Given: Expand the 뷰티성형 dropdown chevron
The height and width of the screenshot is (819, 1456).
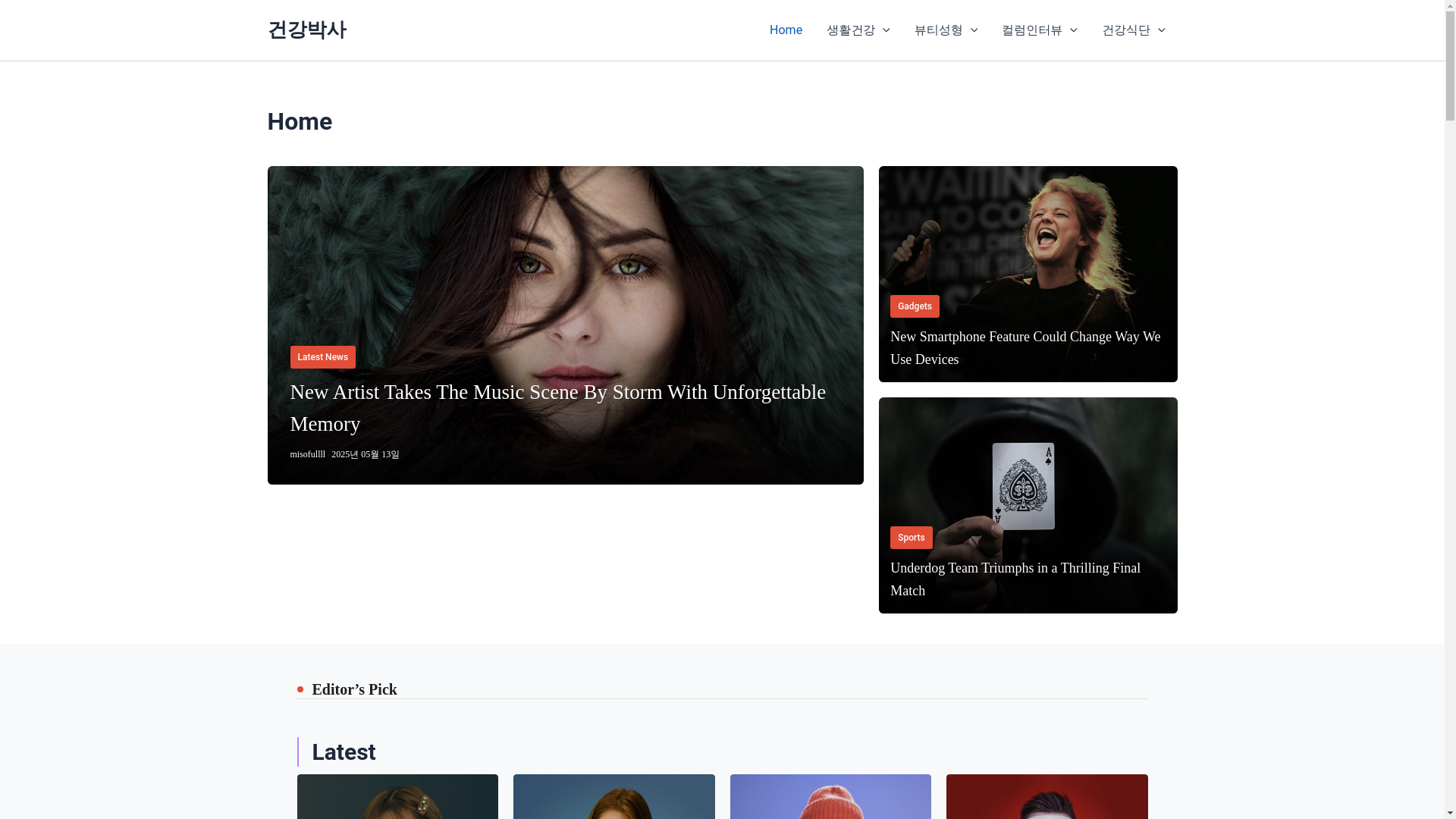Looking at the screenshot, I should click(x=974, y=30).
